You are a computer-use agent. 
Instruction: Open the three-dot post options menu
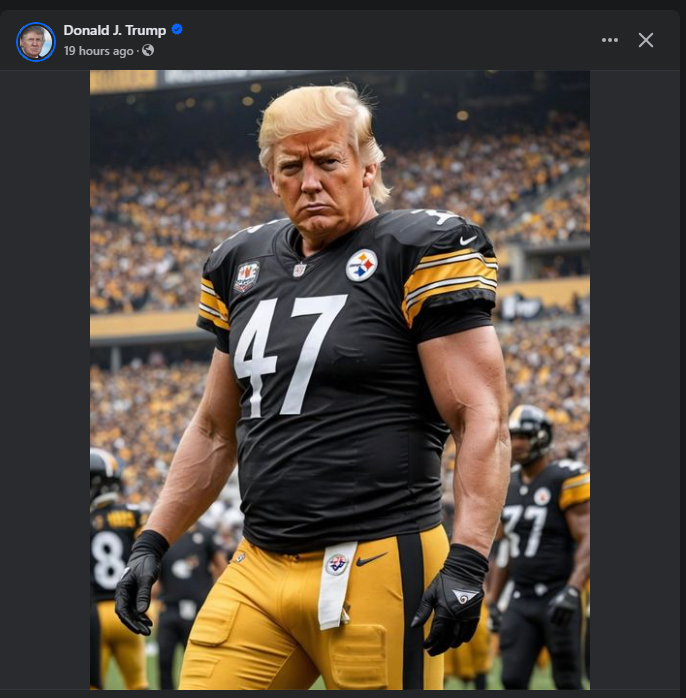point(609,40)
